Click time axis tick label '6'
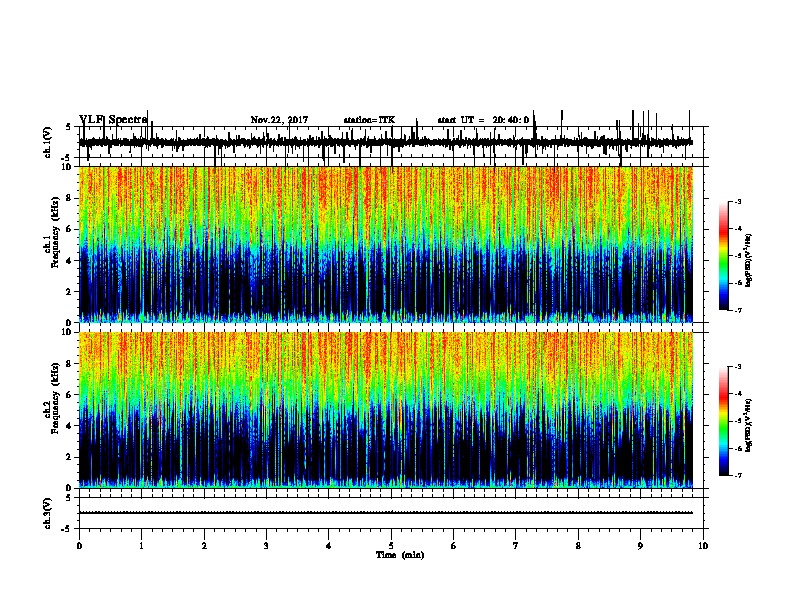This screenshot has height=612, width=792. [454, 546]
